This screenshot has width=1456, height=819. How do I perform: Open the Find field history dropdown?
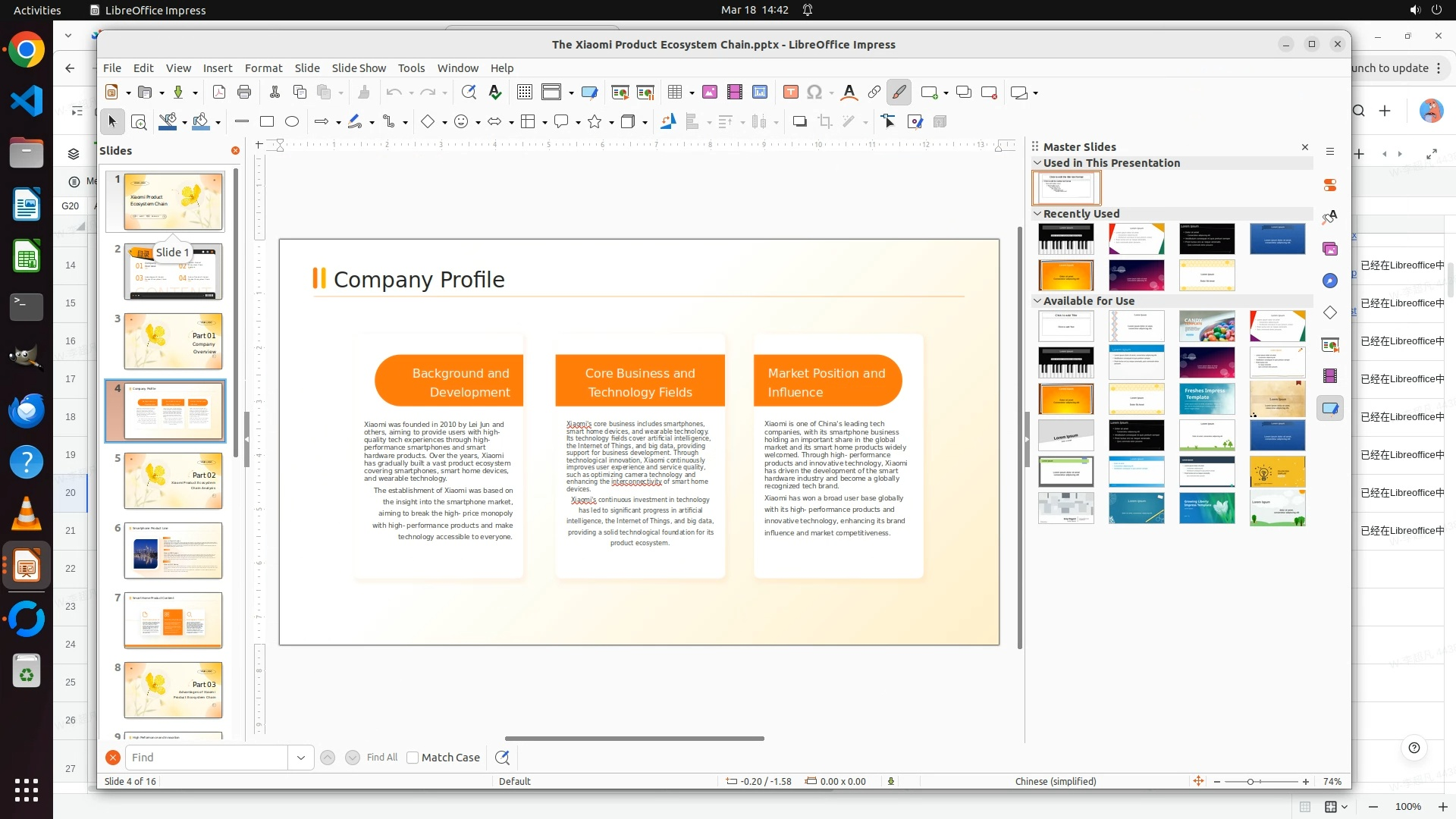[301, 758]
